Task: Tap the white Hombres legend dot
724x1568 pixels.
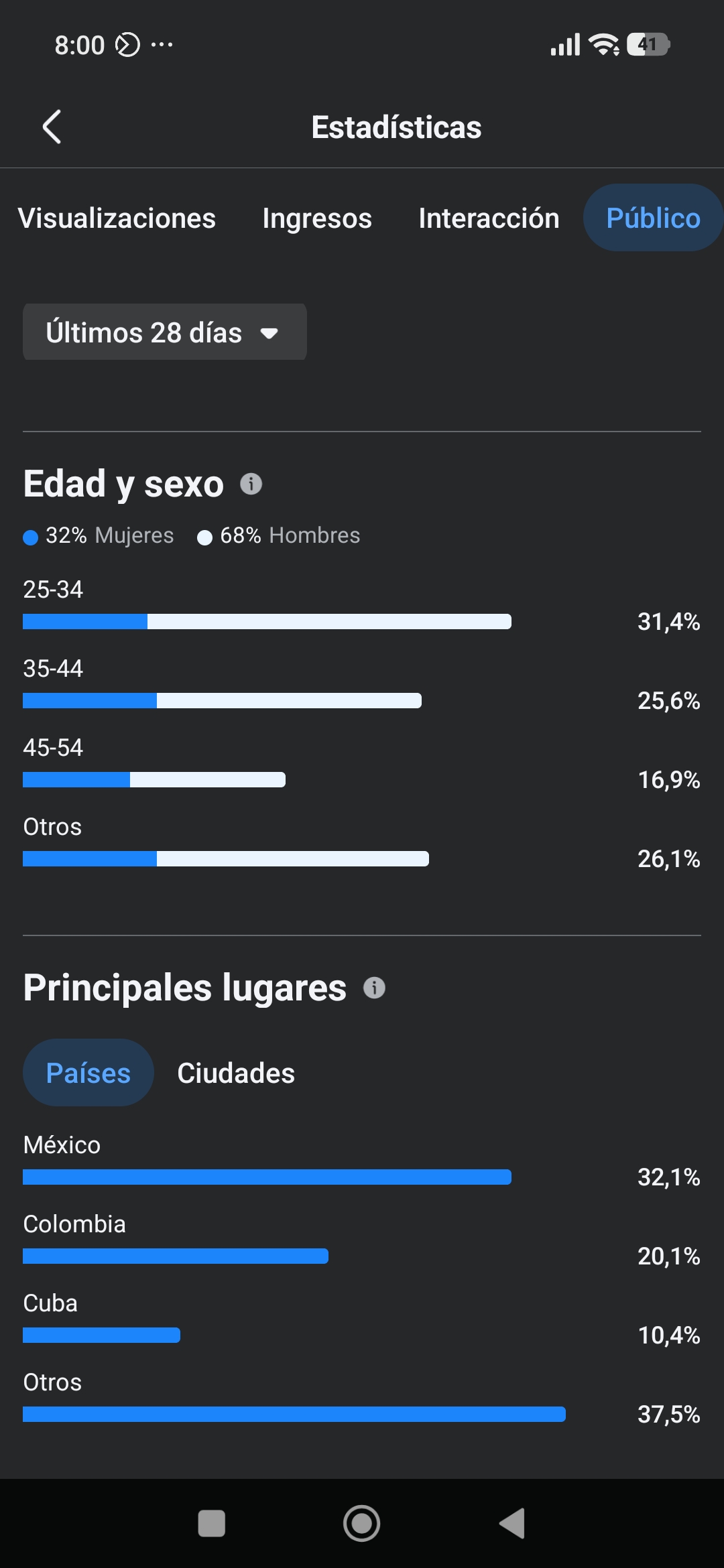Action: click(204, 537)
